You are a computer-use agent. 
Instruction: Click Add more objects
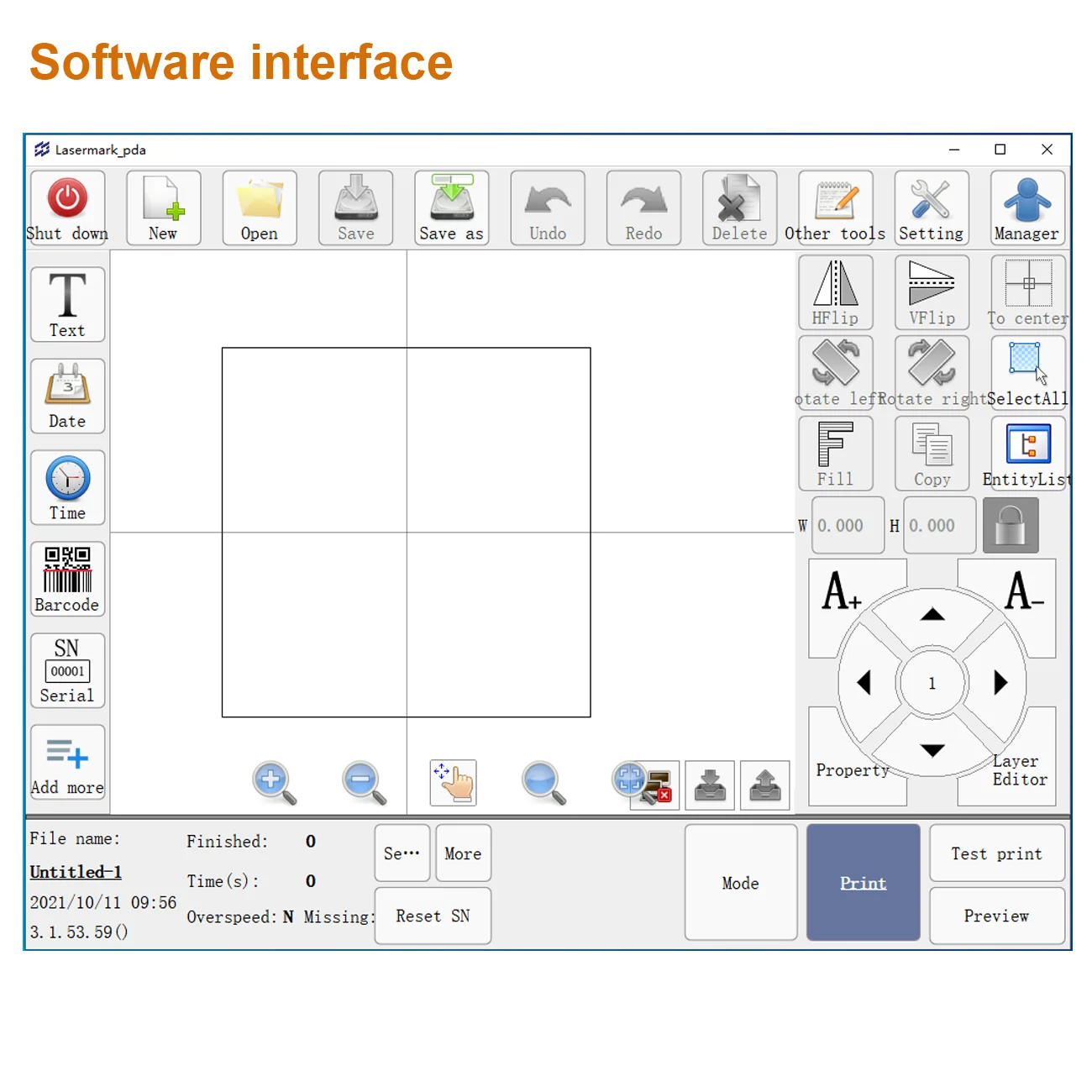coord(67,763)
